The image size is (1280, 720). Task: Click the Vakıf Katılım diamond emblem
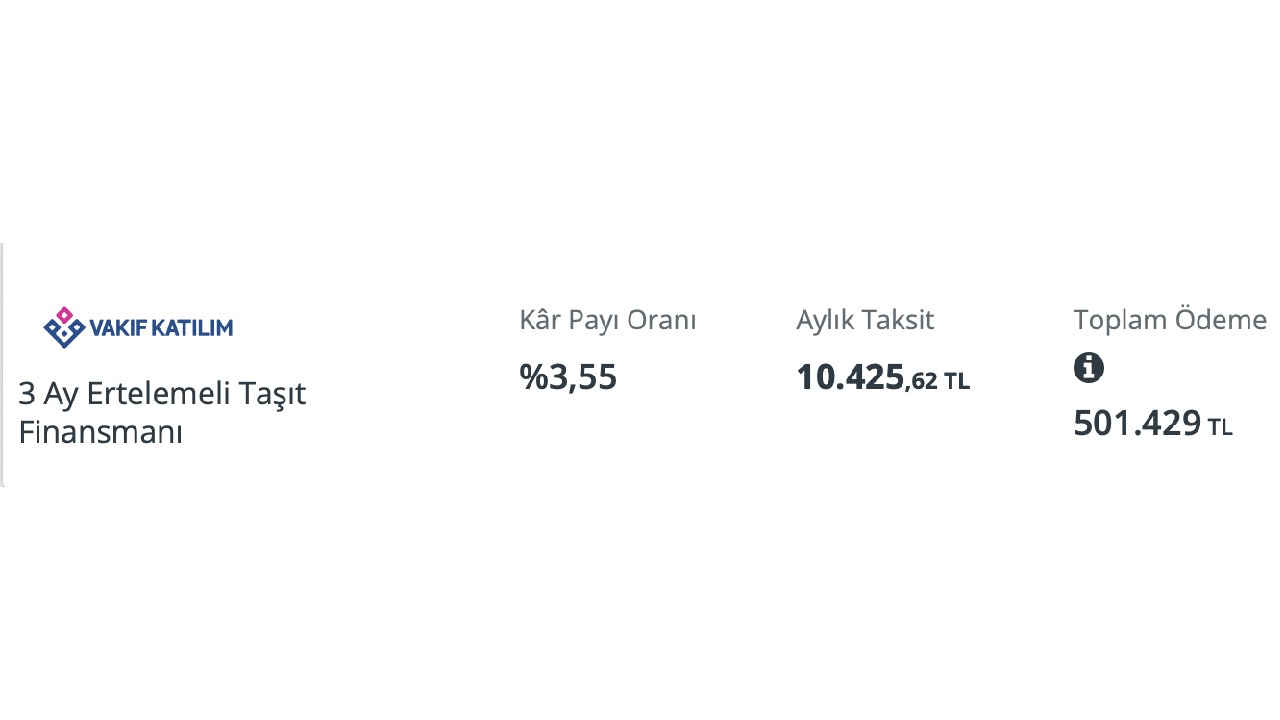64,327
